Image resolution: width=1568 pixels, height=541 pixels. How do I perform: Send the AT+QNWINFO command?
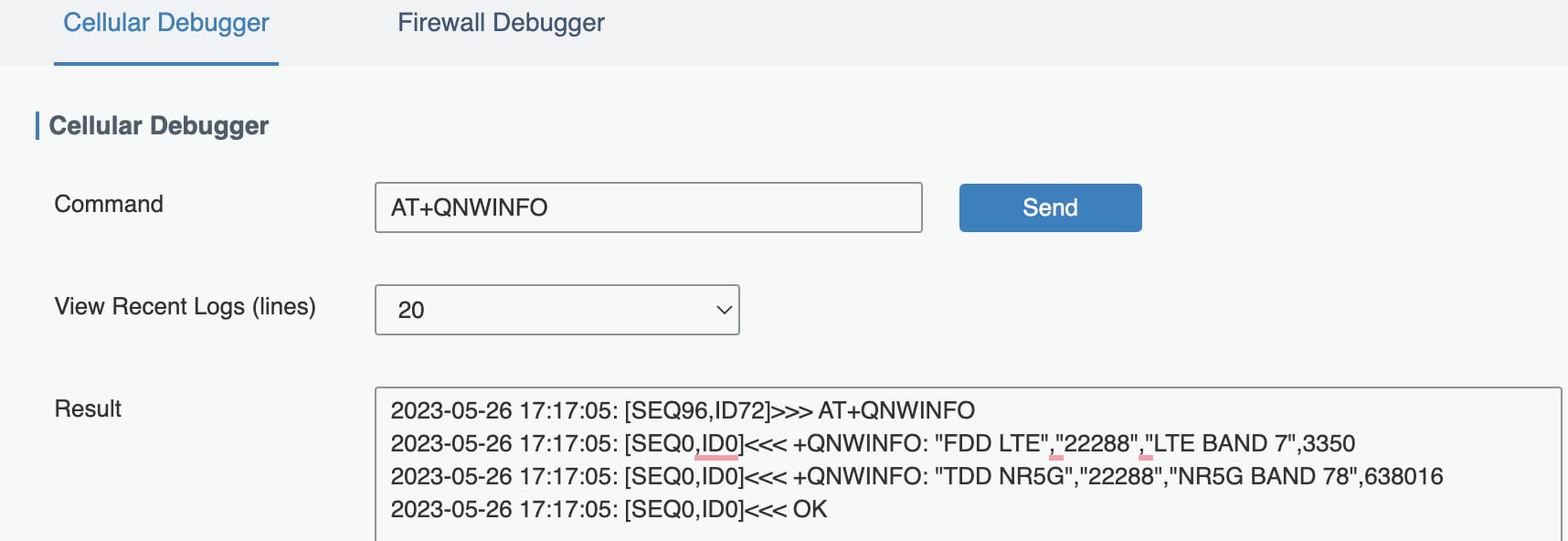point(1050,207)
